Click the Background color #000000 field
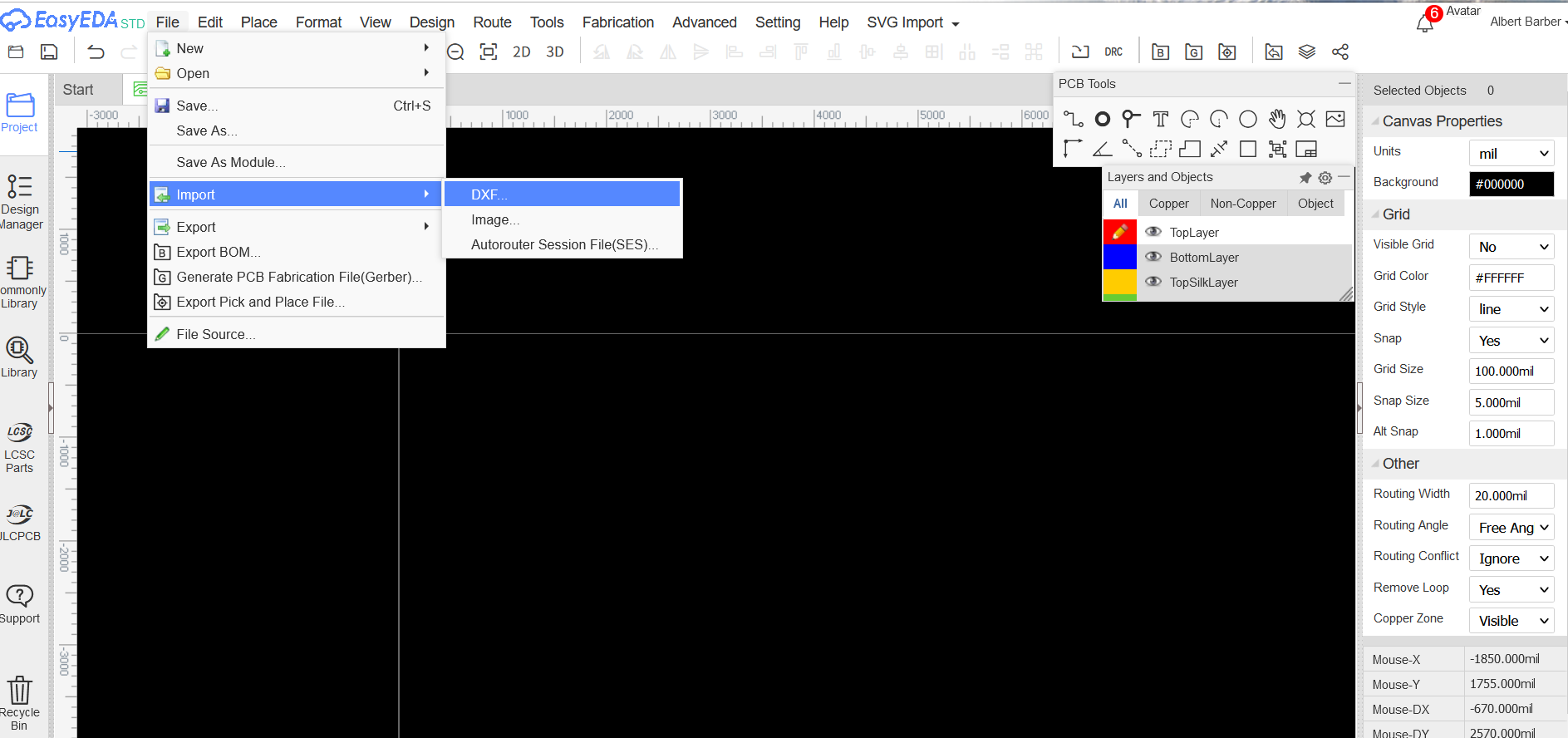The image size is (1568, 738). click(1511, 184)
